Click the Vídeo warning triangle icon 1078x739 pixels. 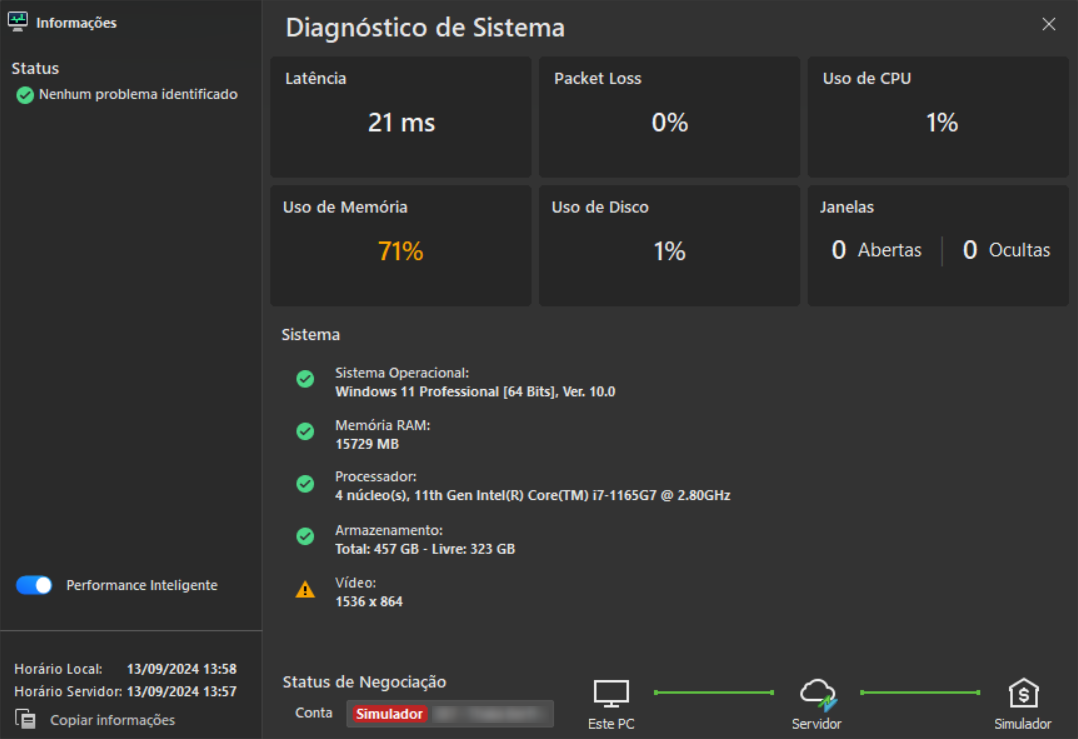coord(305,590)
